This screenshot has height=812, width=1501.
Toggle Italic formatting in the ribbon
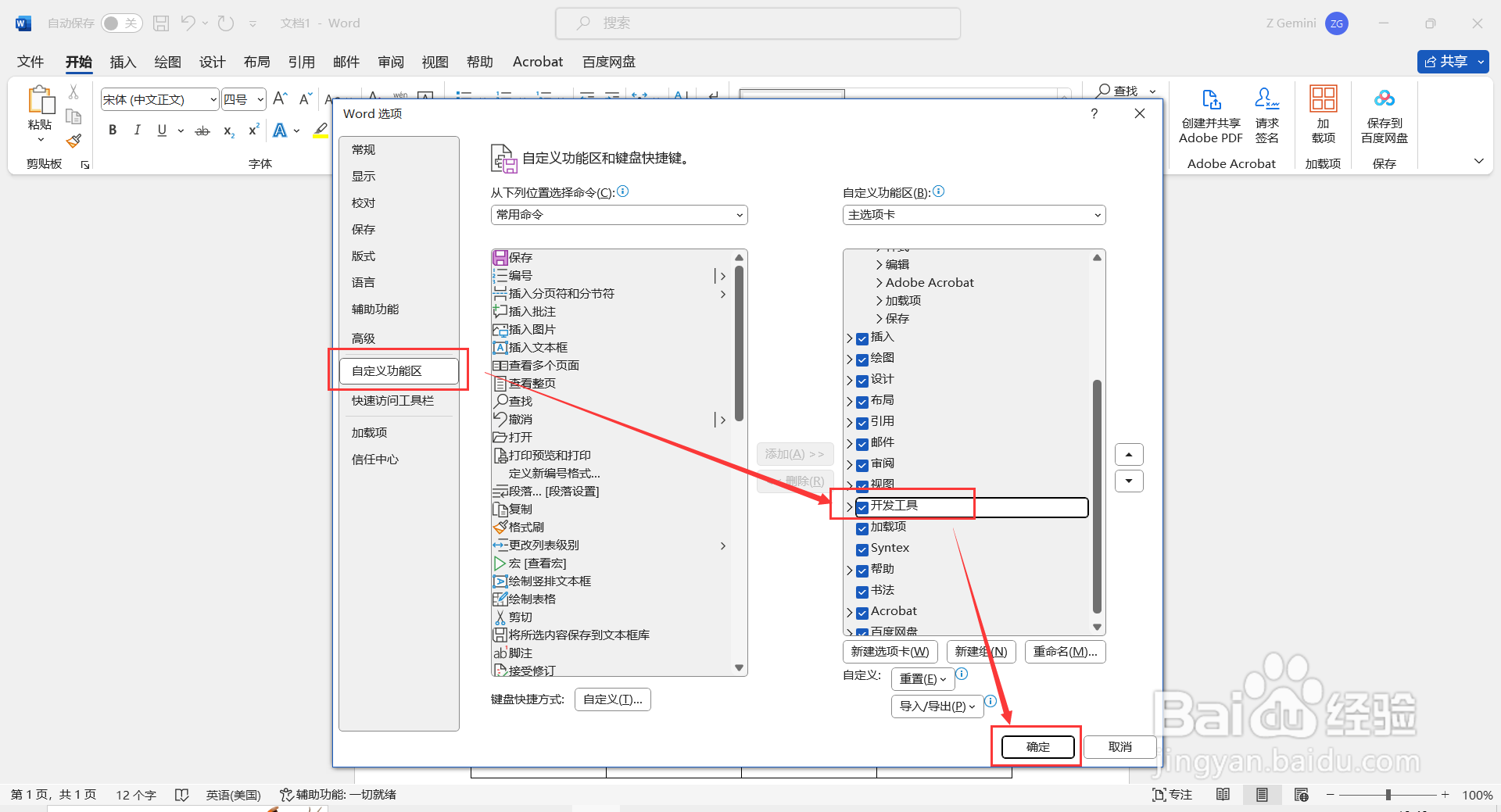click(x=137, y=131)
